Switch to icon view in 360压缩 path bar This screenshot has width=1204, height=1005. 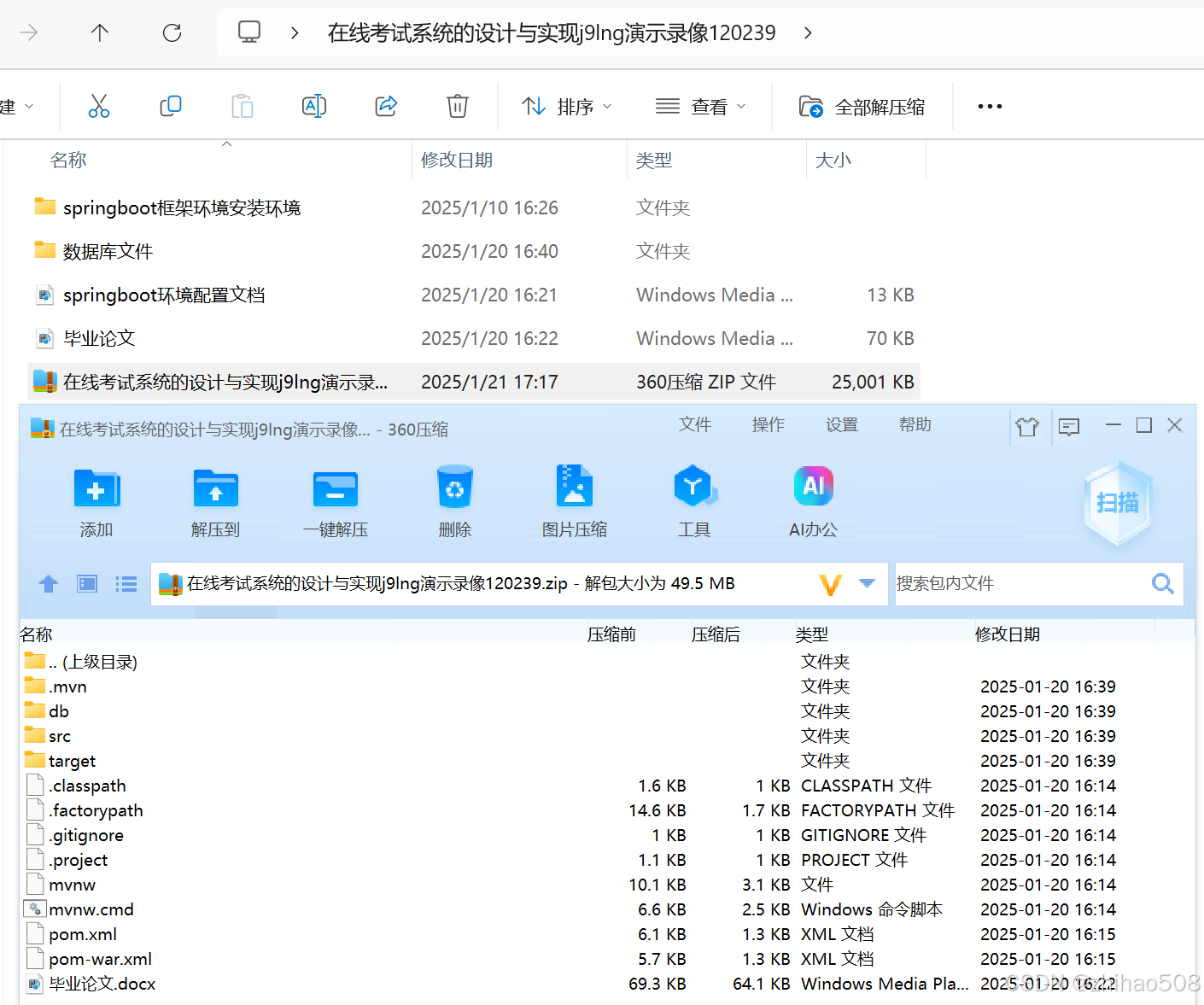[x=87, y=584]
